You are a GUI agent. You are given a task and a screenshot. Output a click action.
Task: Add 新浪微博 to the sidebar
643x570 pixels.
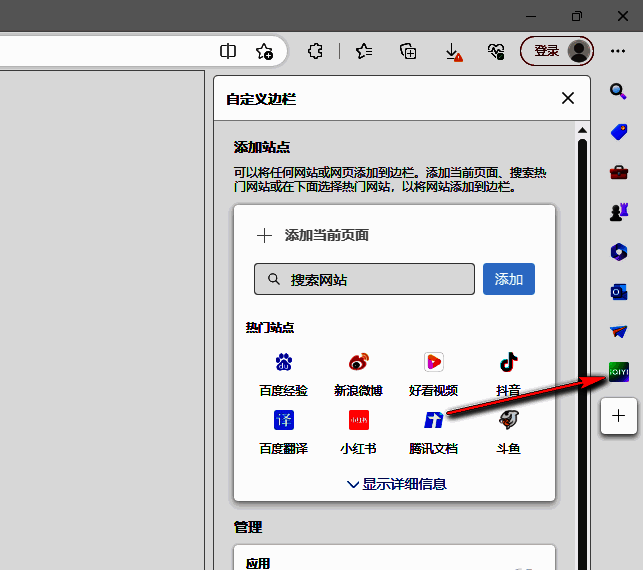(x=358, y=372)
